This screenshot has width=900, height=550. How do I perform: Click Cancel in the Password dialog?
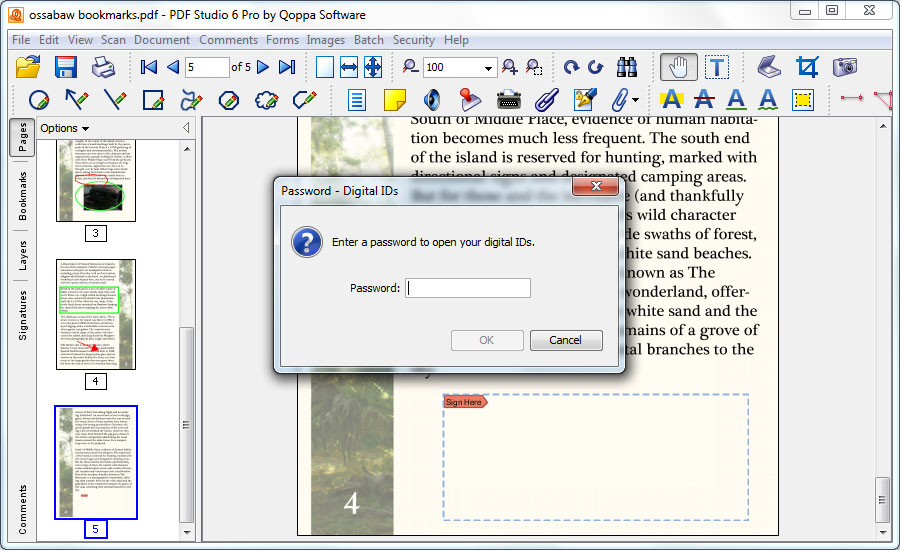(566, 340)
